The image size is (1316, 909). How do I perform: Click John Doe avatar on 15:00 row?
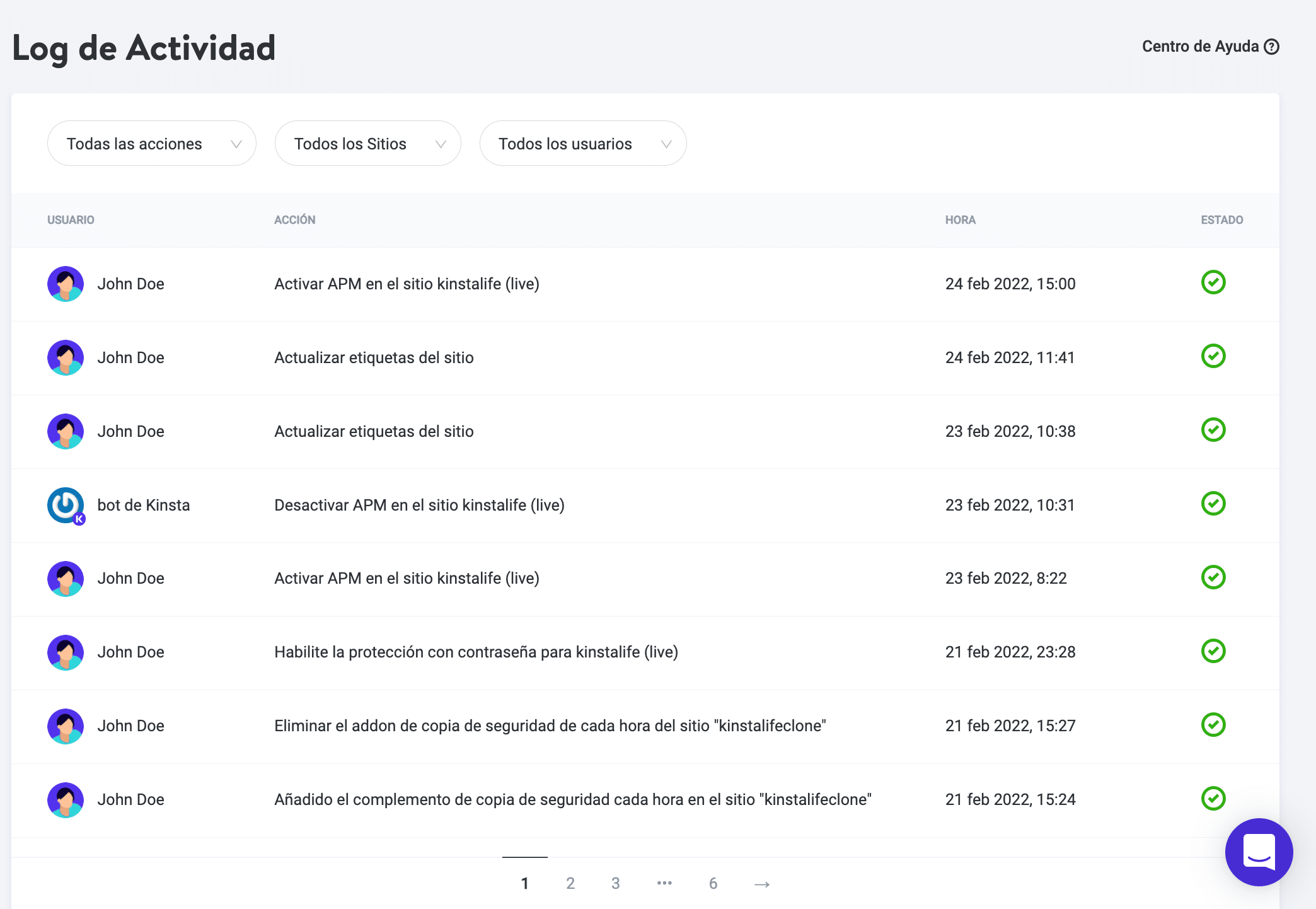click(66, 284)
